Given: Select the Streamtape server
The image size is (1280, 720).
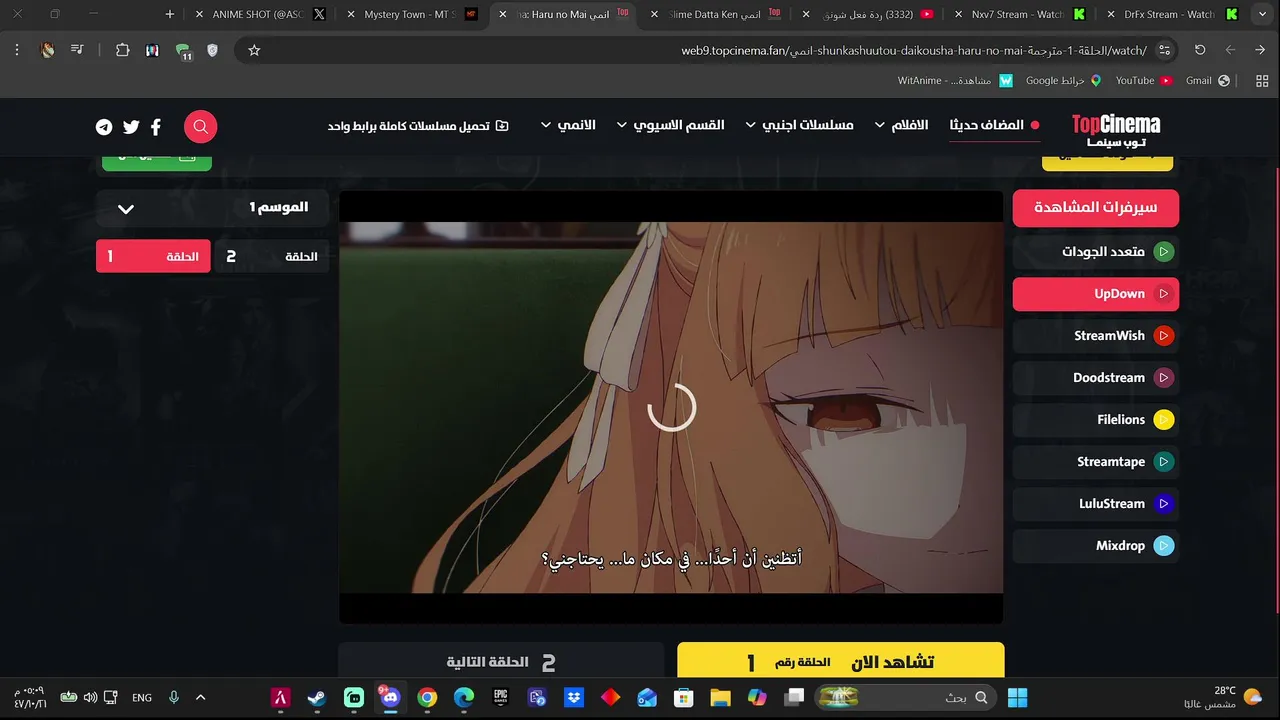Looking at the screenshot, I should 1096,462.
